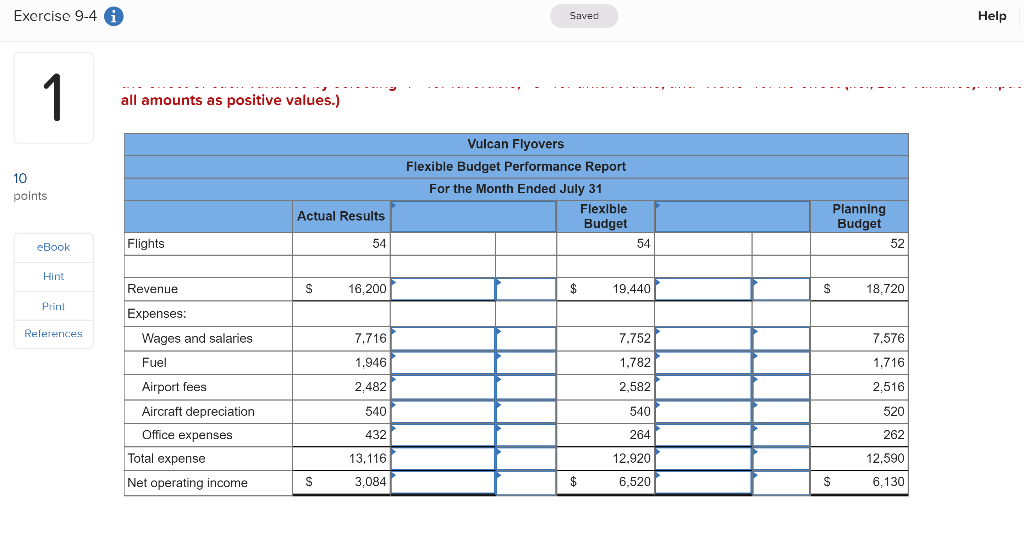Click the info icon beside Exercise 9-4
This screenshot has height=555, width=1024.
click(114, 16)
